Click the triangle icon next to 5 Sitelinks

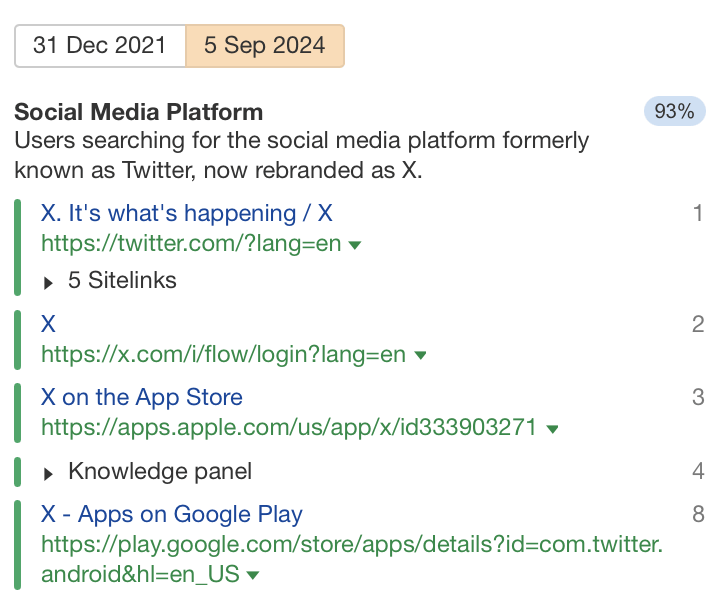point(49,282)
